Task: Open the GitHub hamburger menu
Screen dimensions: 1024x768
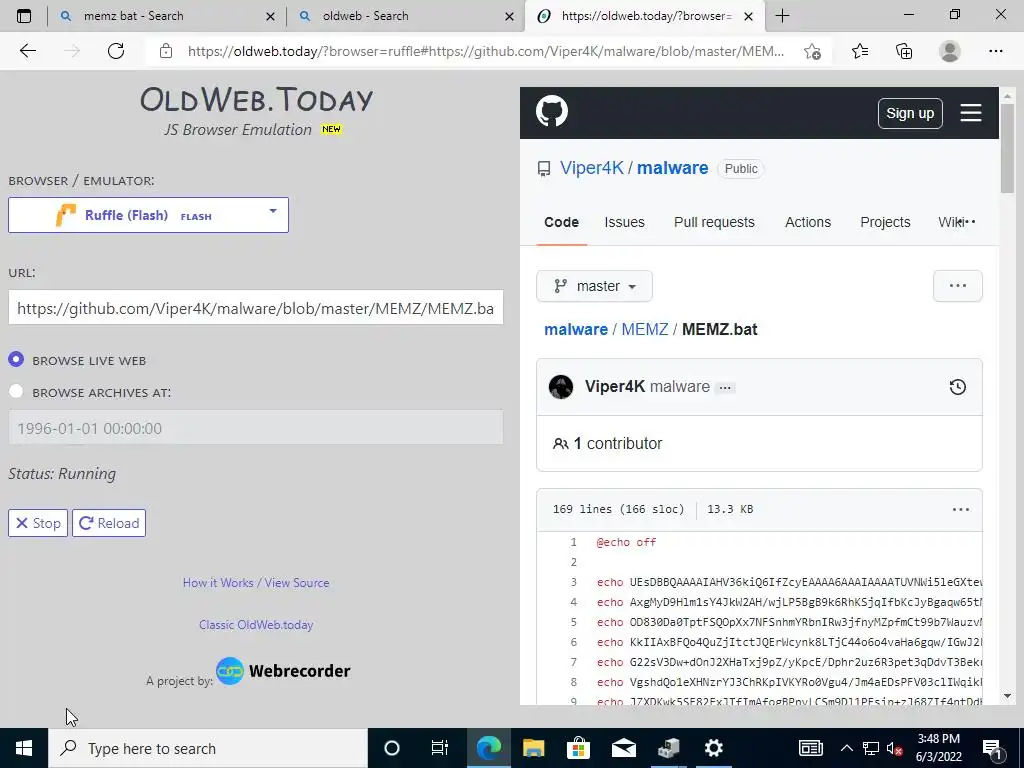Action: pyautogui.click(x=971, y=113)
